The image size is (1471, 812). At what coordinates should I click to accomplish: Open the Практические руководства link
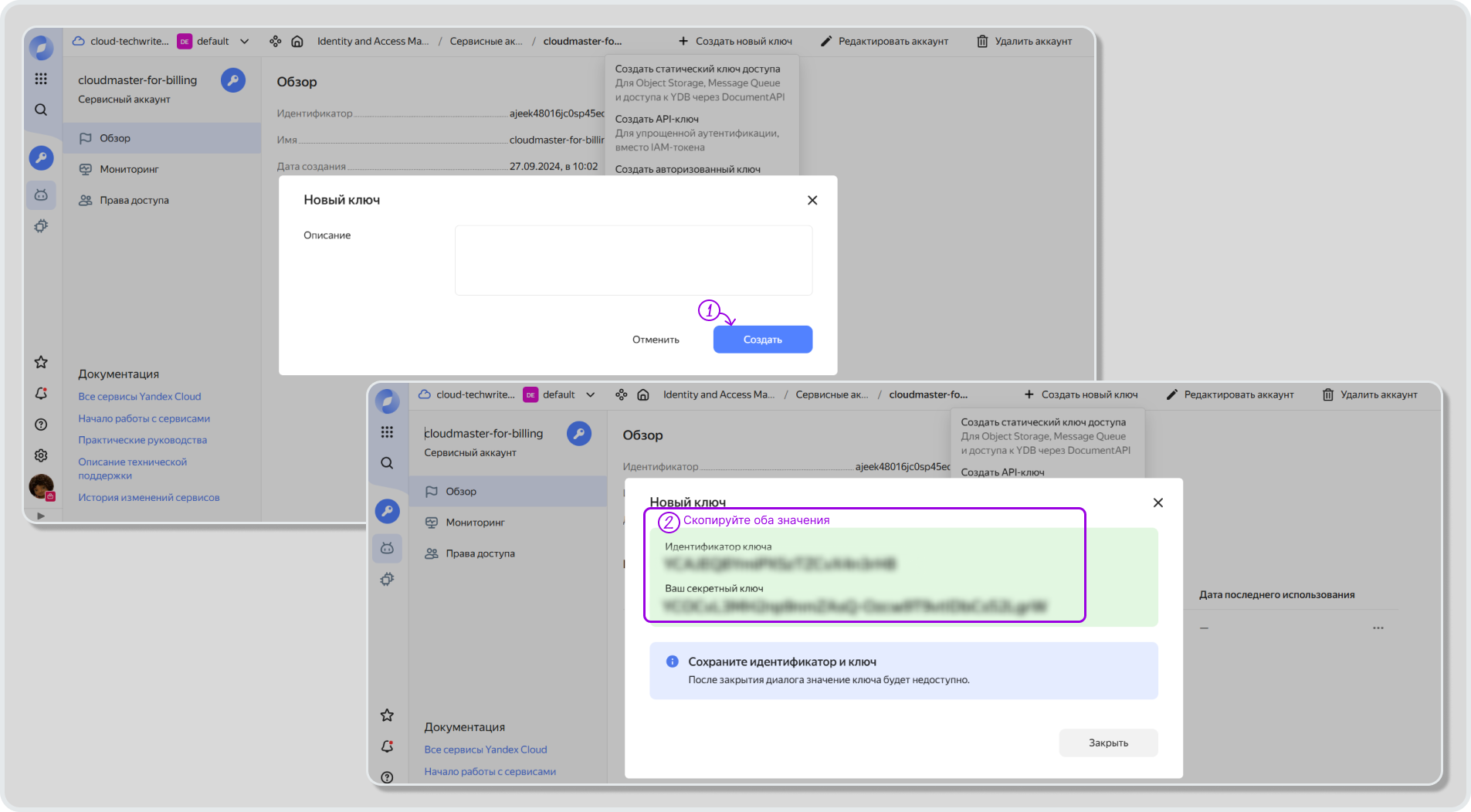[x=142, y=440]
